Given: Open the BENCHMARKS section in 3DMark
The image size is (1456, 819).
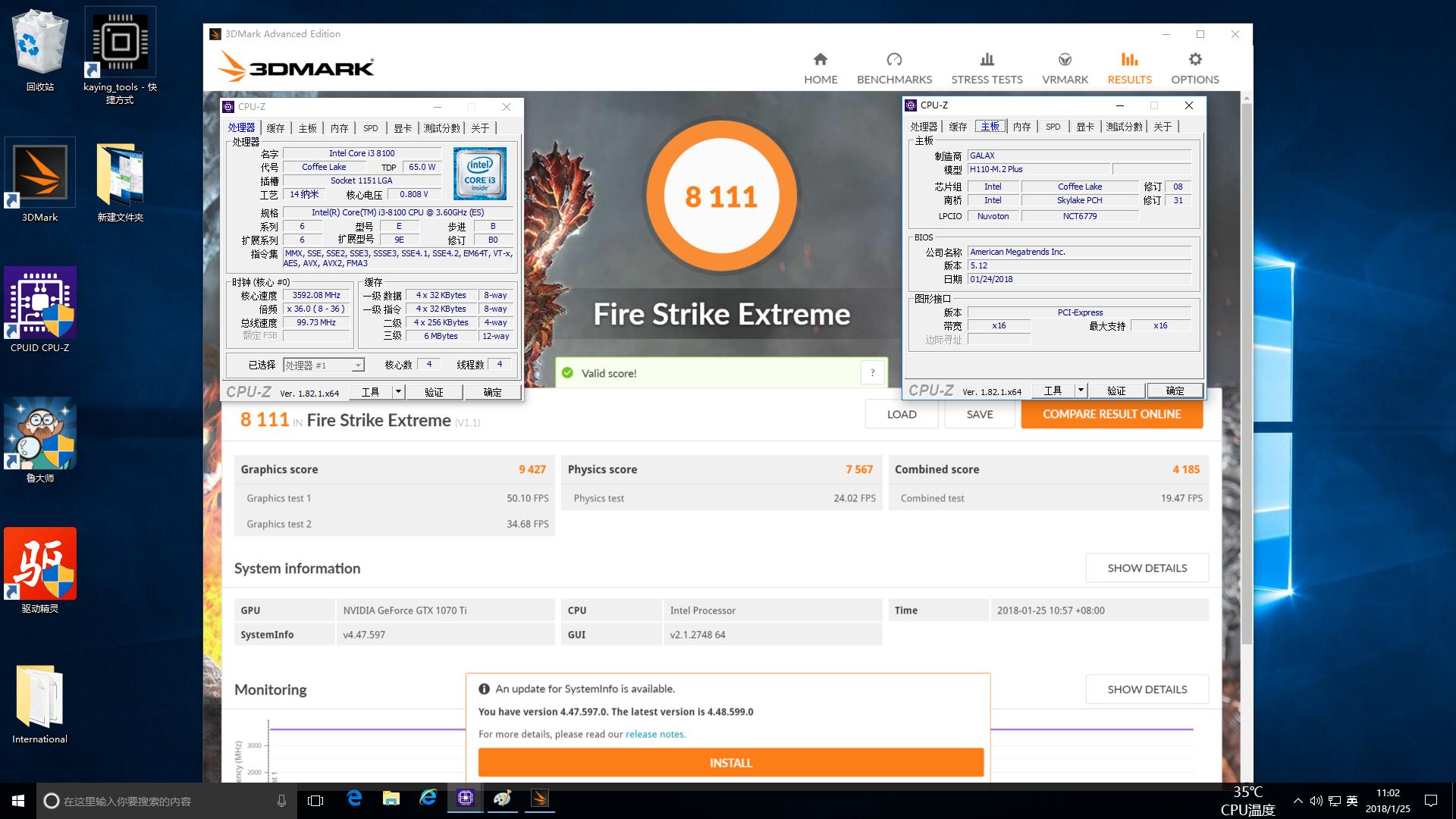Looking at the screenshot, I should tap(894, 67).
